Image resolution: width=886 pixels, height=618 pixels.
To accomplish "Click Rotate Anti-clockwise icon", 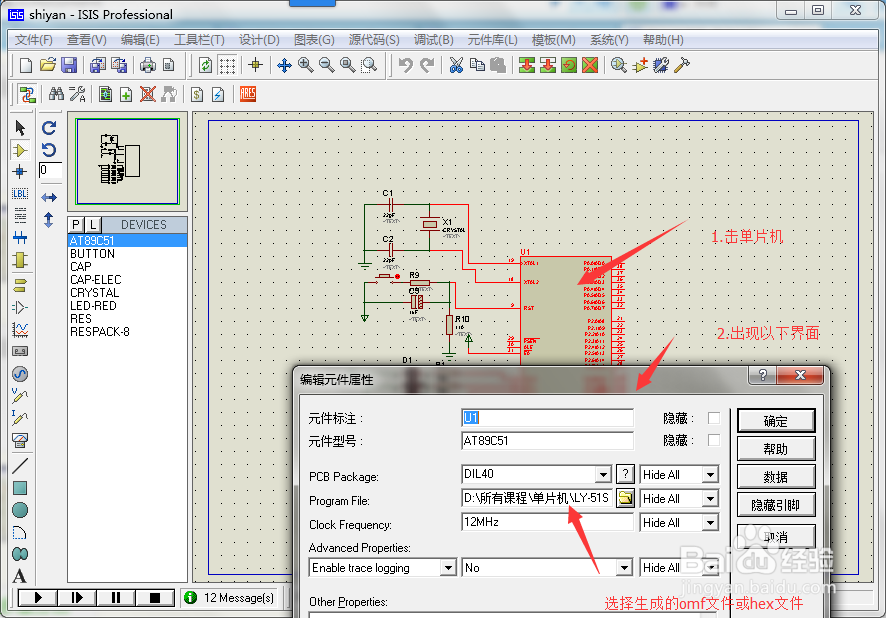I will (x=49, y=150).
